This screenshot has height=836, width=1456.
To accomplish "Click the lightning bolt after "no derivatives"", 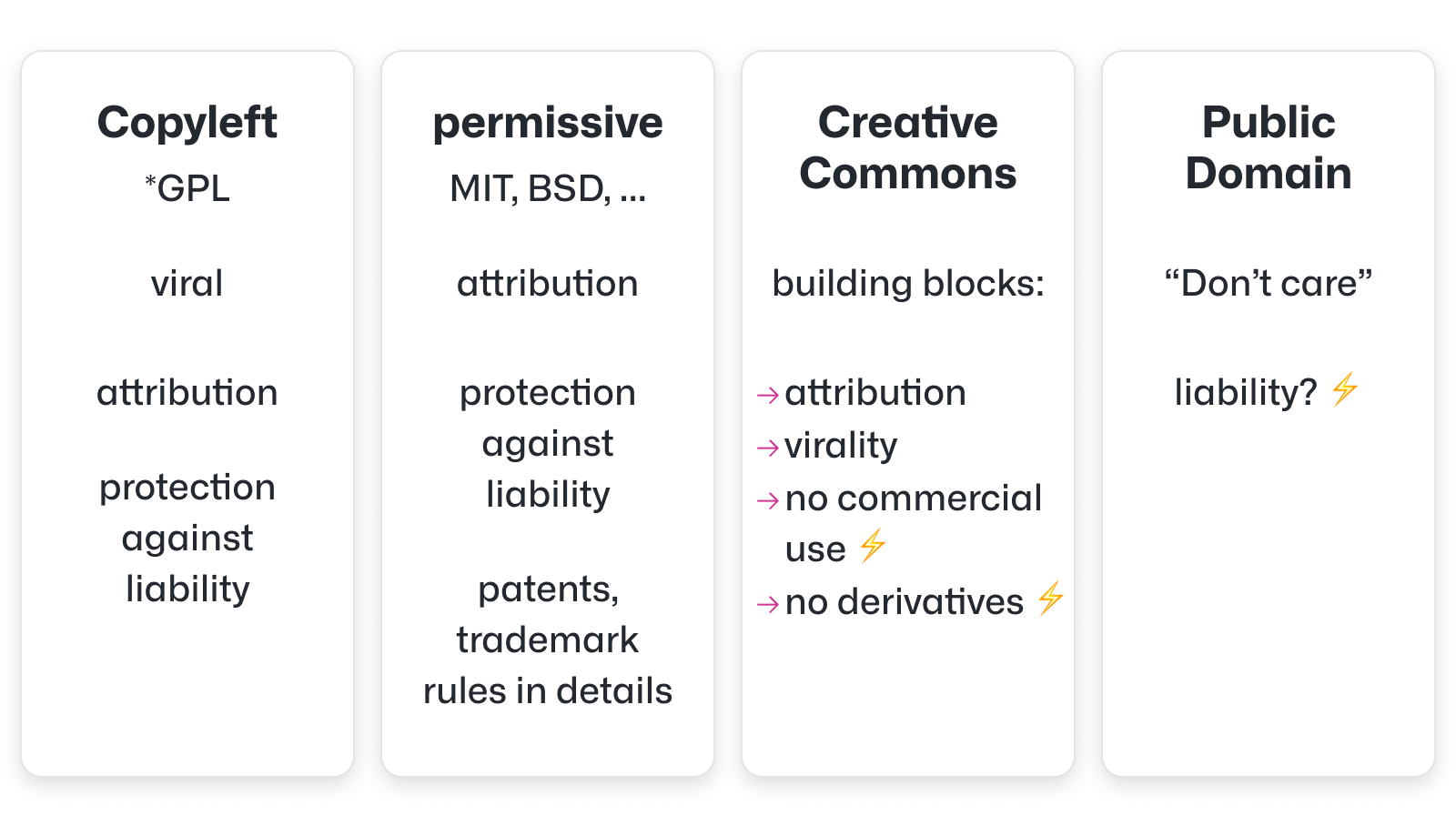I will click(x=1051, y=599).
